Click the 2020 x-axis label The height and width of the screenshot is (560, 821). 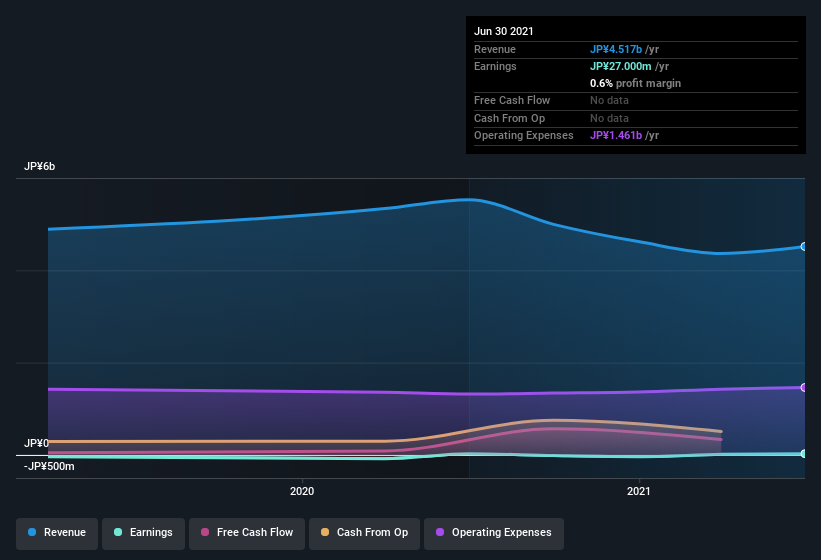coord(302,491)
